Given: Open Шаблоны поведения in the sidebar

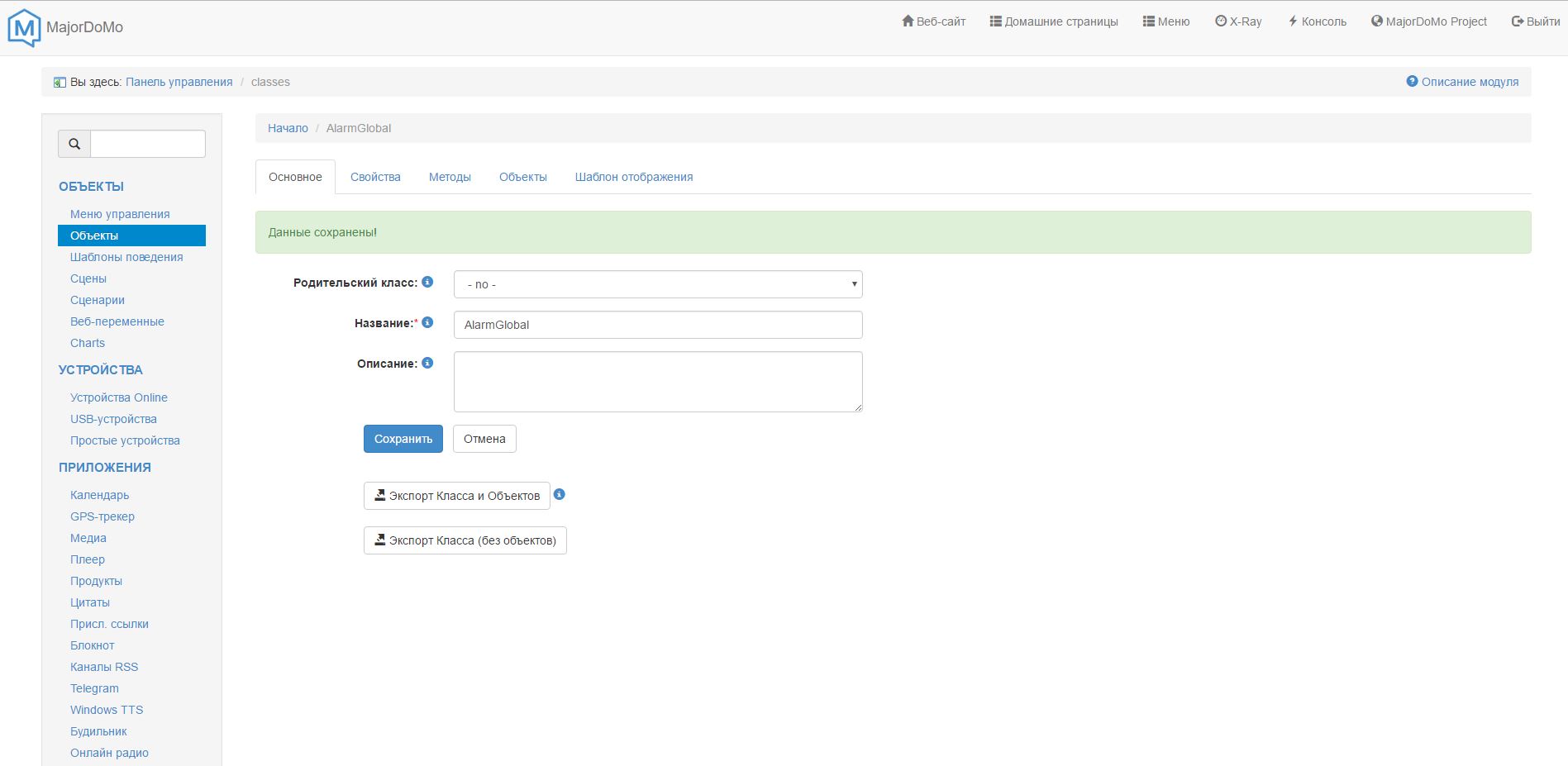Looking at the screenshot, I should pyautogui.click(x=126, y=257).
